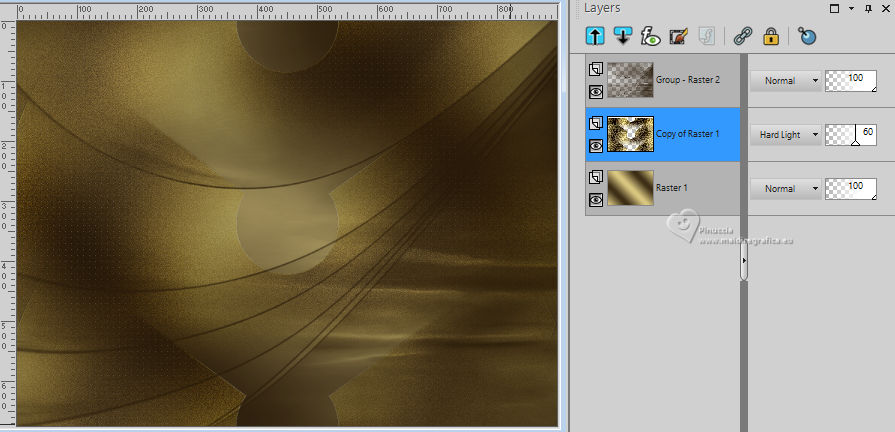Click the Move Layer Down arrow icon
The height and width of the screenshot is (432, 895).
coord(622,36)
